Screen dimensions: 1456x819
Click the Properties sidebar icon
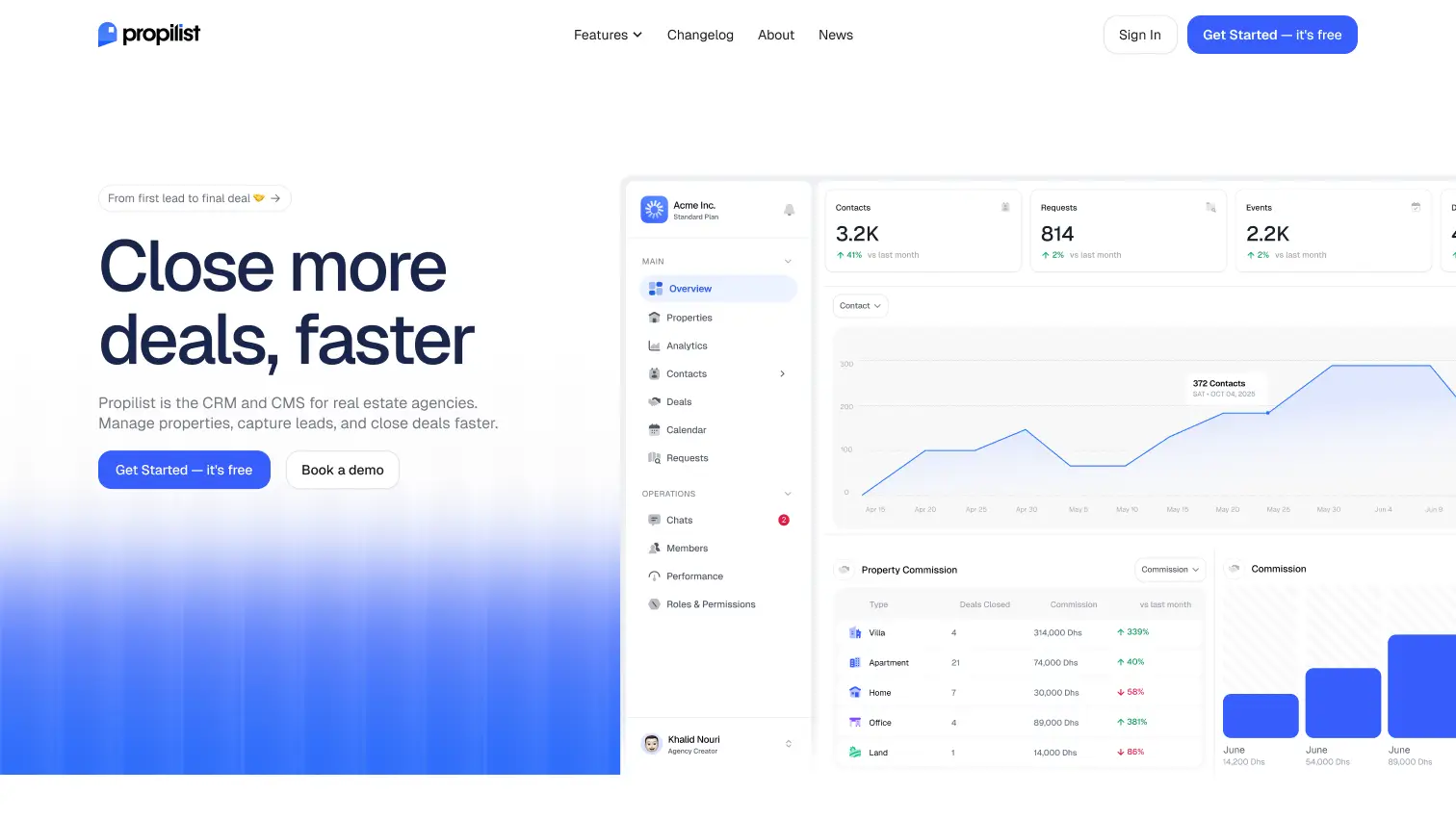click(655, 318)
